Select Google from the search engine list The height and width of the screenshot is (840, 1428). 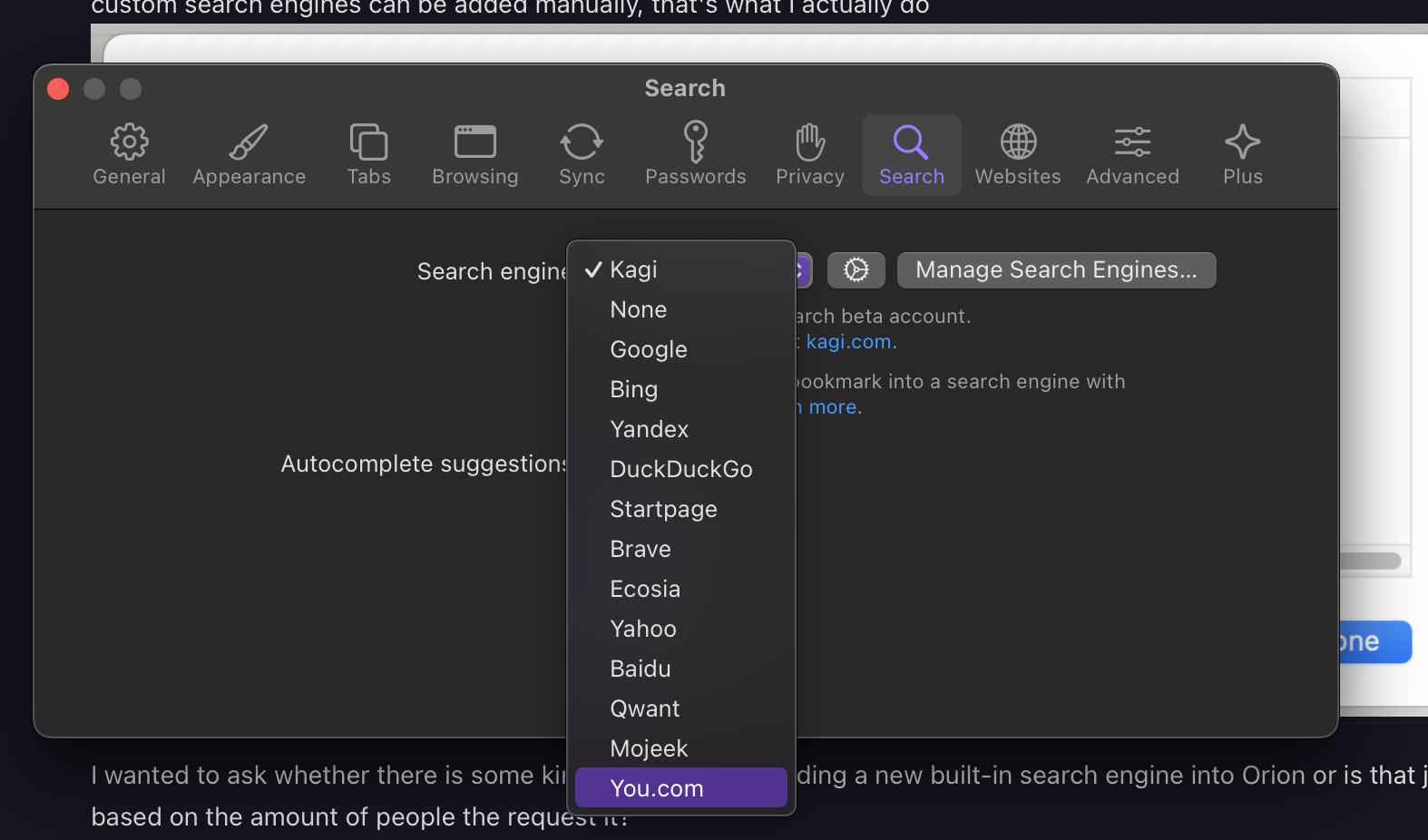[649, 349]
